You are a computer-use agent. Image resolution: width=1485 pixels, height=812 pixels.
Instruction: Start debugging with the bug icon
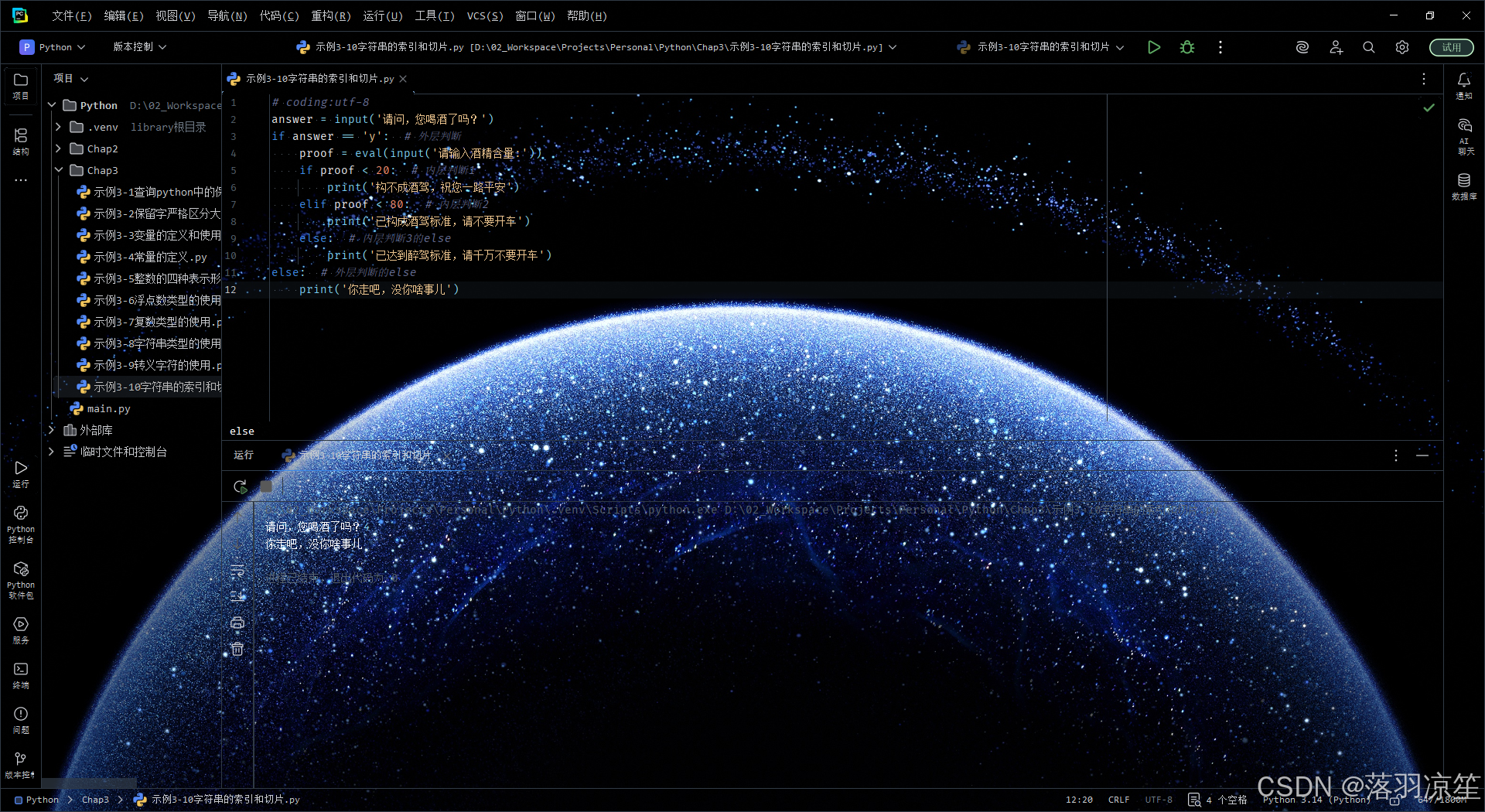click(1187, 47)
